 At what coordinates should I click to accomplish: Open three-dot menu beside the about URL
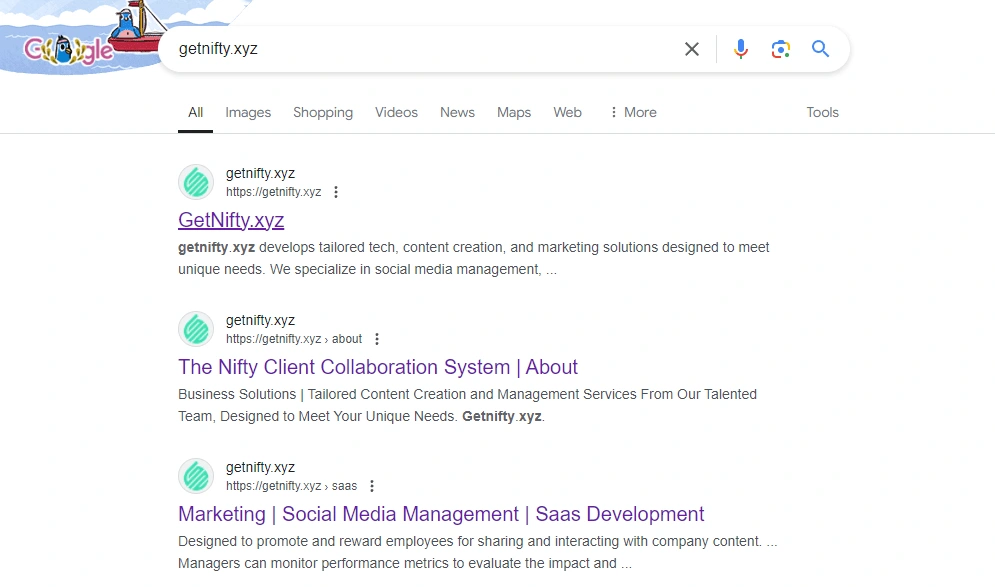point(377,339)
